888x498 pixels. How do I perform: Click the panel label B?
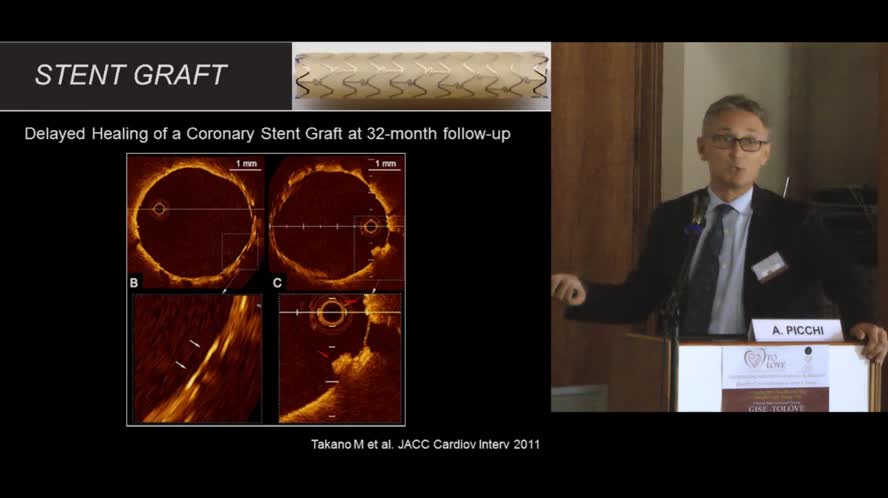(x=135, y=284)
